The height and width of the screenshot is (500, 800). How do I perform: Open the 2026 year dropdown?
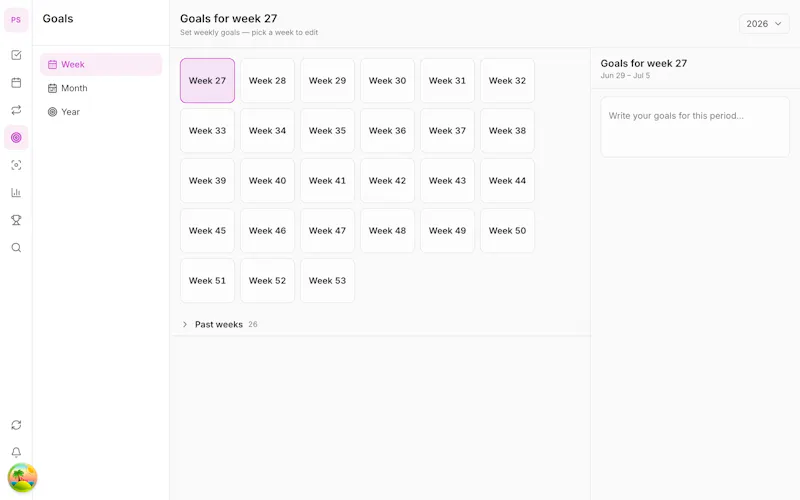[x=764, y=24]
